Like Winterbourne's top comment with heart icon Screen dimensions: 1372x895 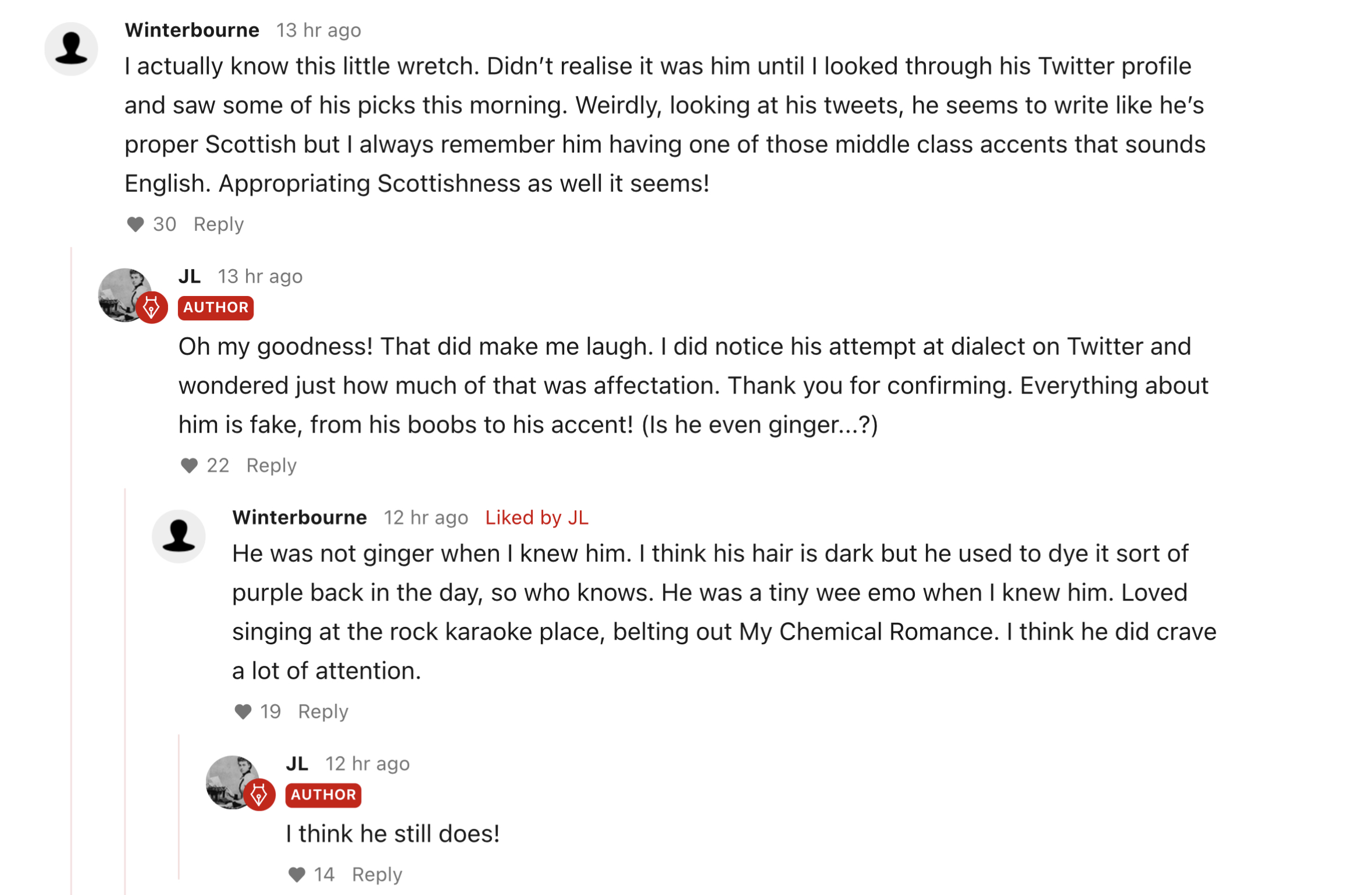(x=135, y=224)
